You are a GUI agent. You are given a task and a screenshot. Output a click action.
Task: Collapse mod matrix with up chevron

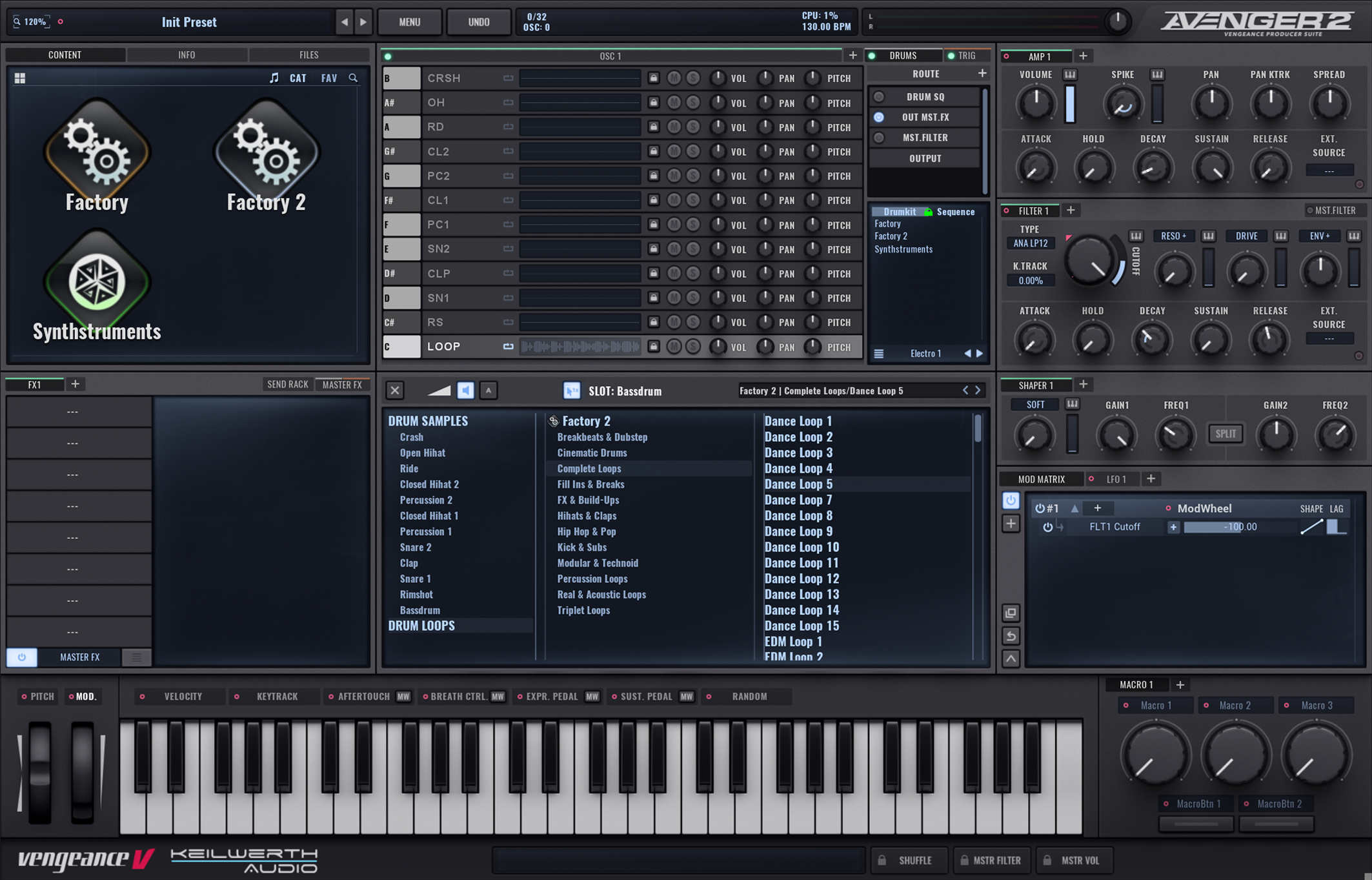tap(1011, 659)
